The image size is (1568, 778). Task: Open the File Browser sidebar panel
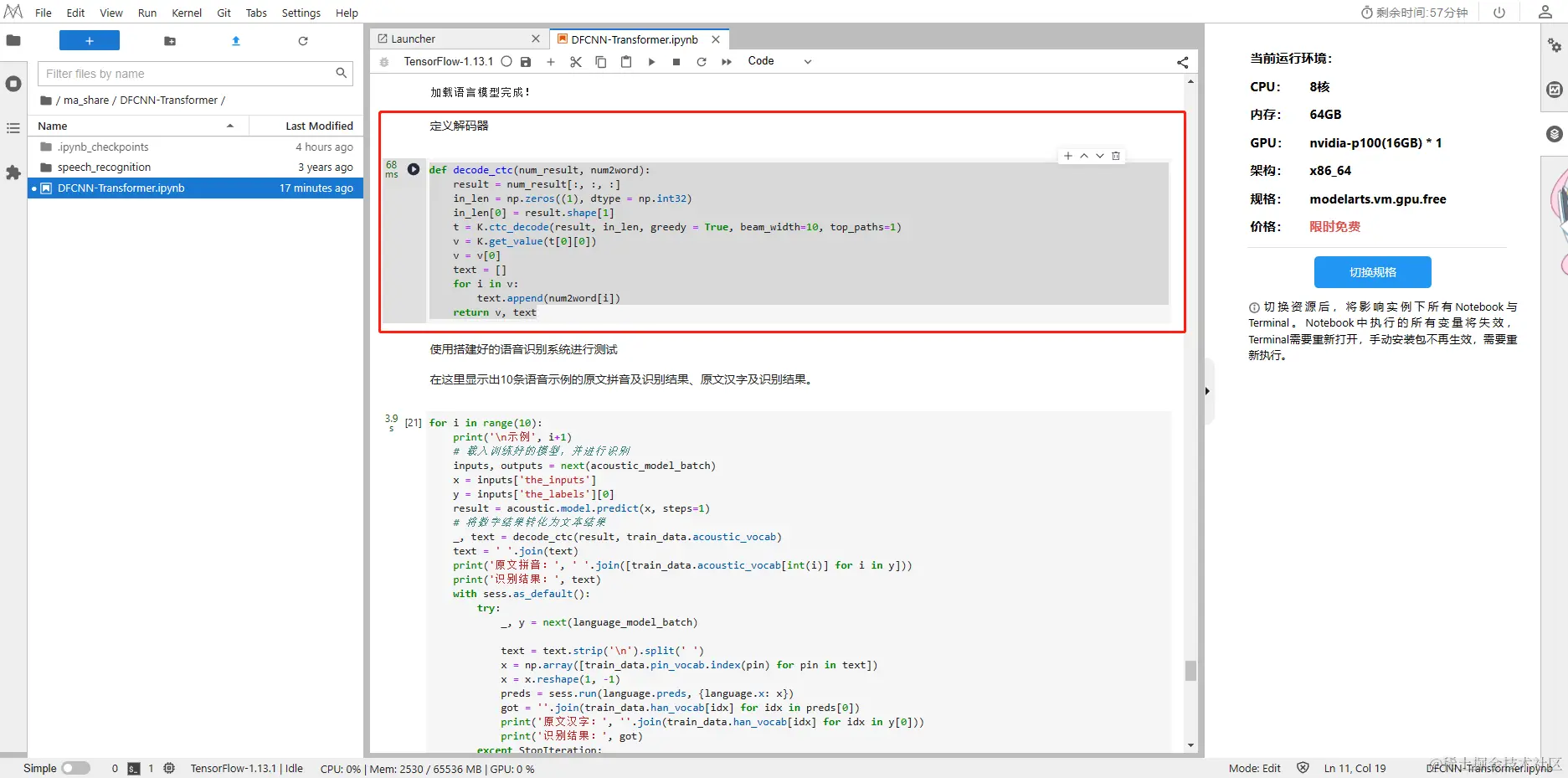point(13,40)
